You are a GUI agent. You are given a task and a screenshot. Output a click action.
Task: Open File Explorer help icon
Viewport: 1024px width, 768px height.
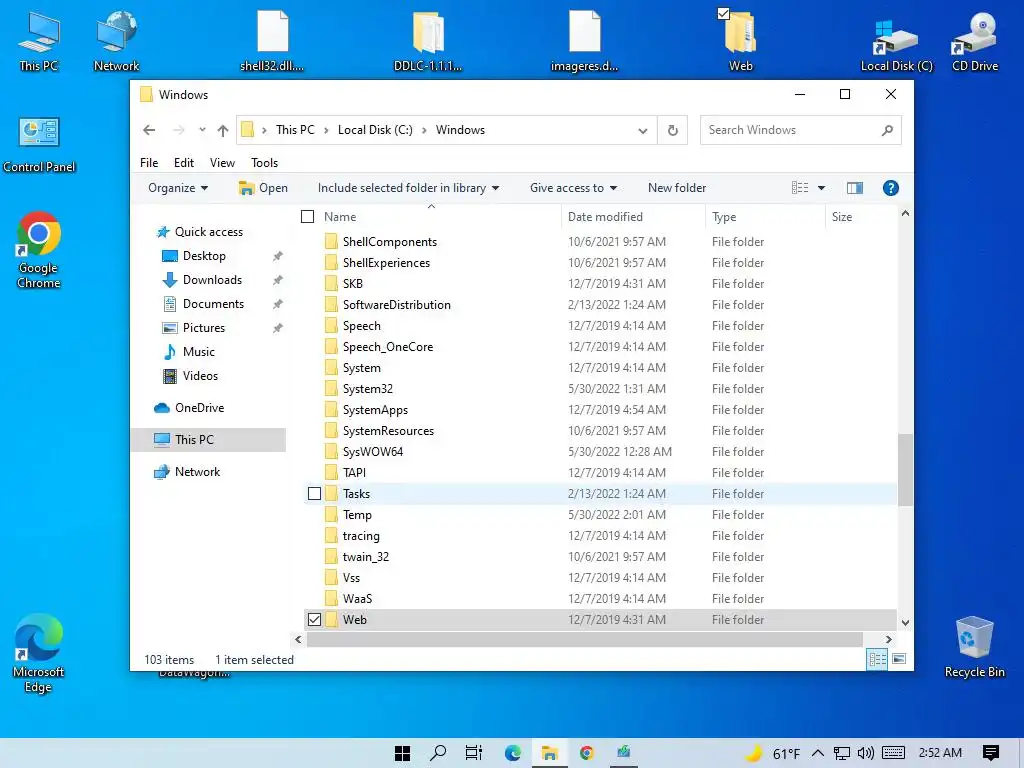point(890,188)
